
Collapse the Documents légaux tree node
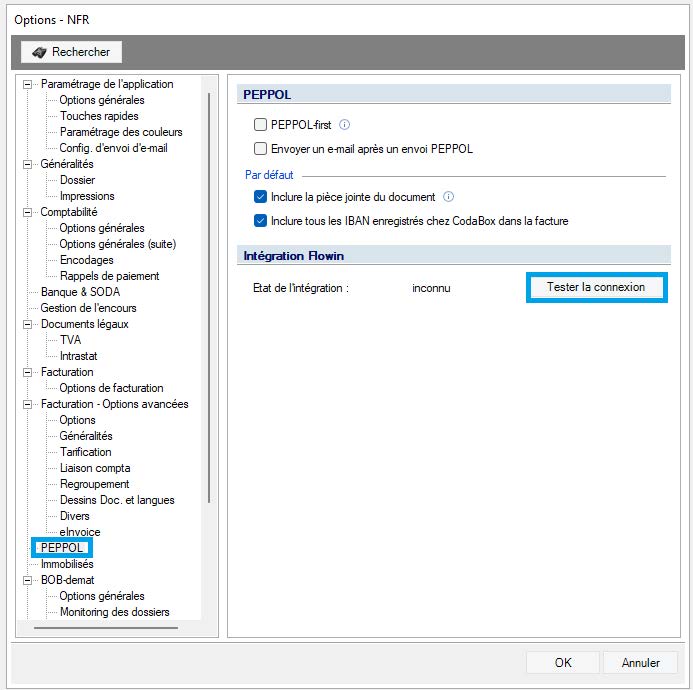coord(28,324)
